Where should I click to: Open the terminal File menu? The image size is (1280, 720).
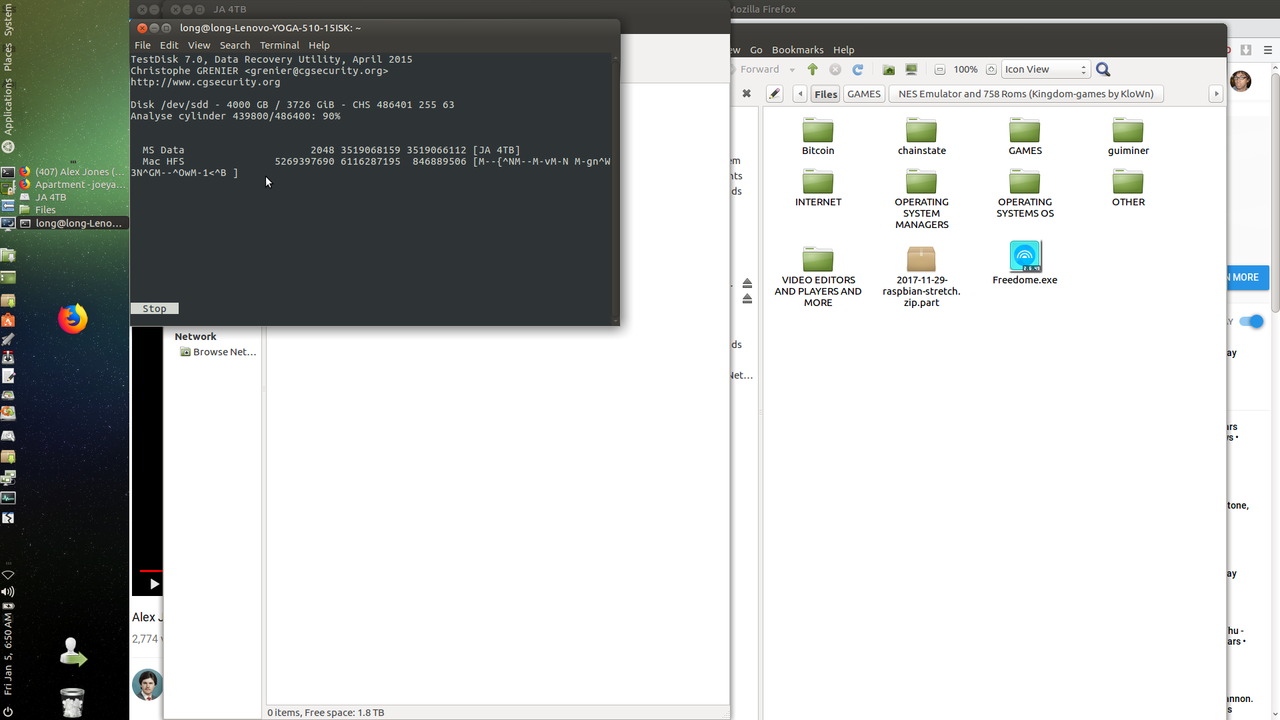click(142, 45)
